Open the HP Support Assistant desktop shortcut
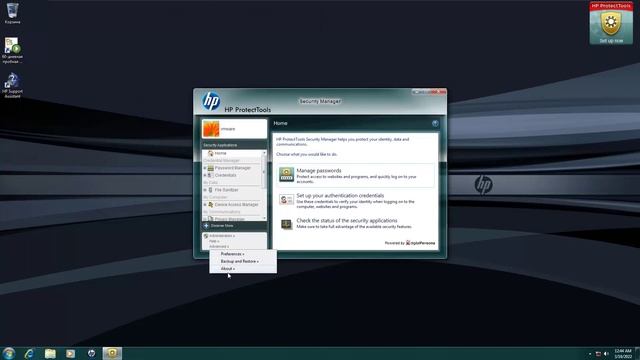This screenshot has height=360, width=640. click(12, 85)
